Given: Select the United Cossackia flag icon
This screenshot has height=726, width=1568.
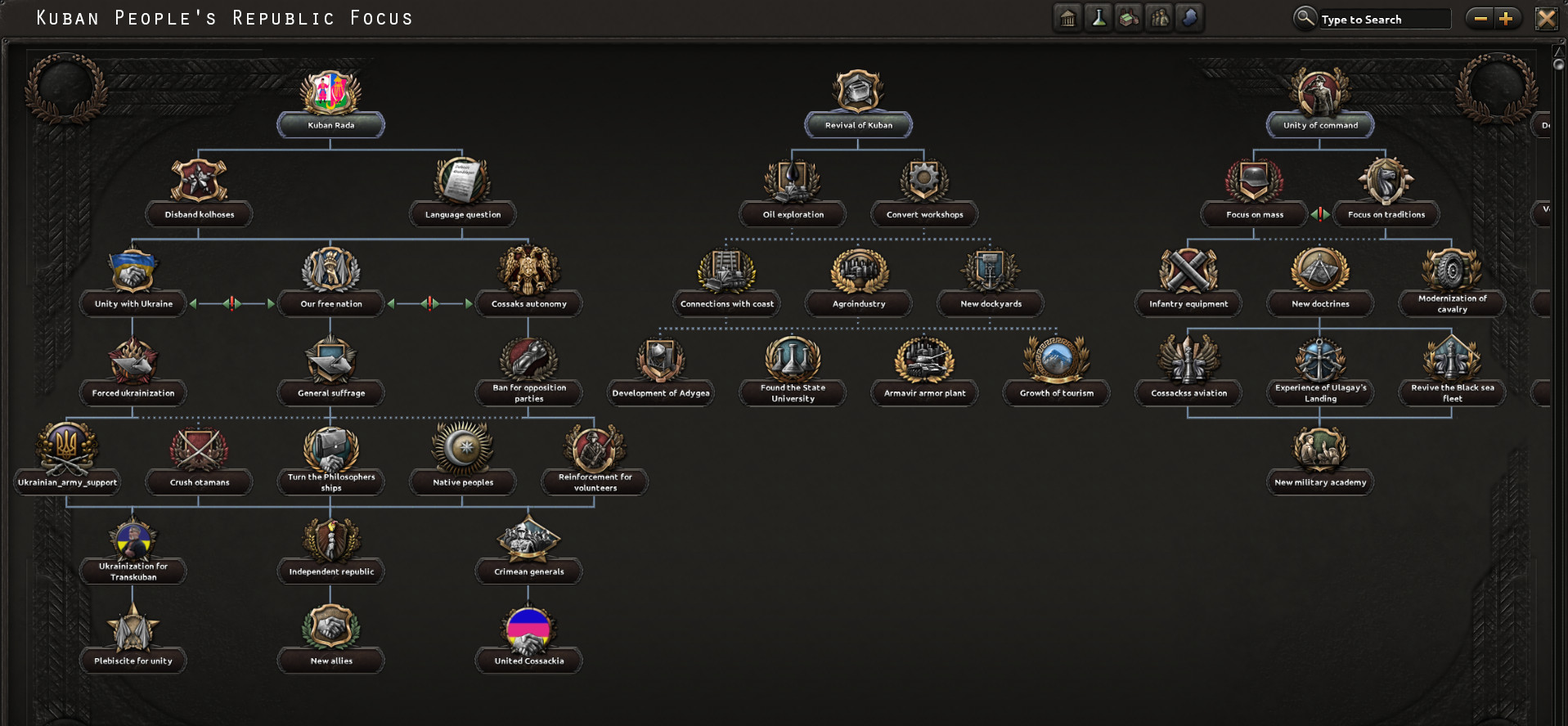Looking at the screenshot, I should (x=528, y=628).
